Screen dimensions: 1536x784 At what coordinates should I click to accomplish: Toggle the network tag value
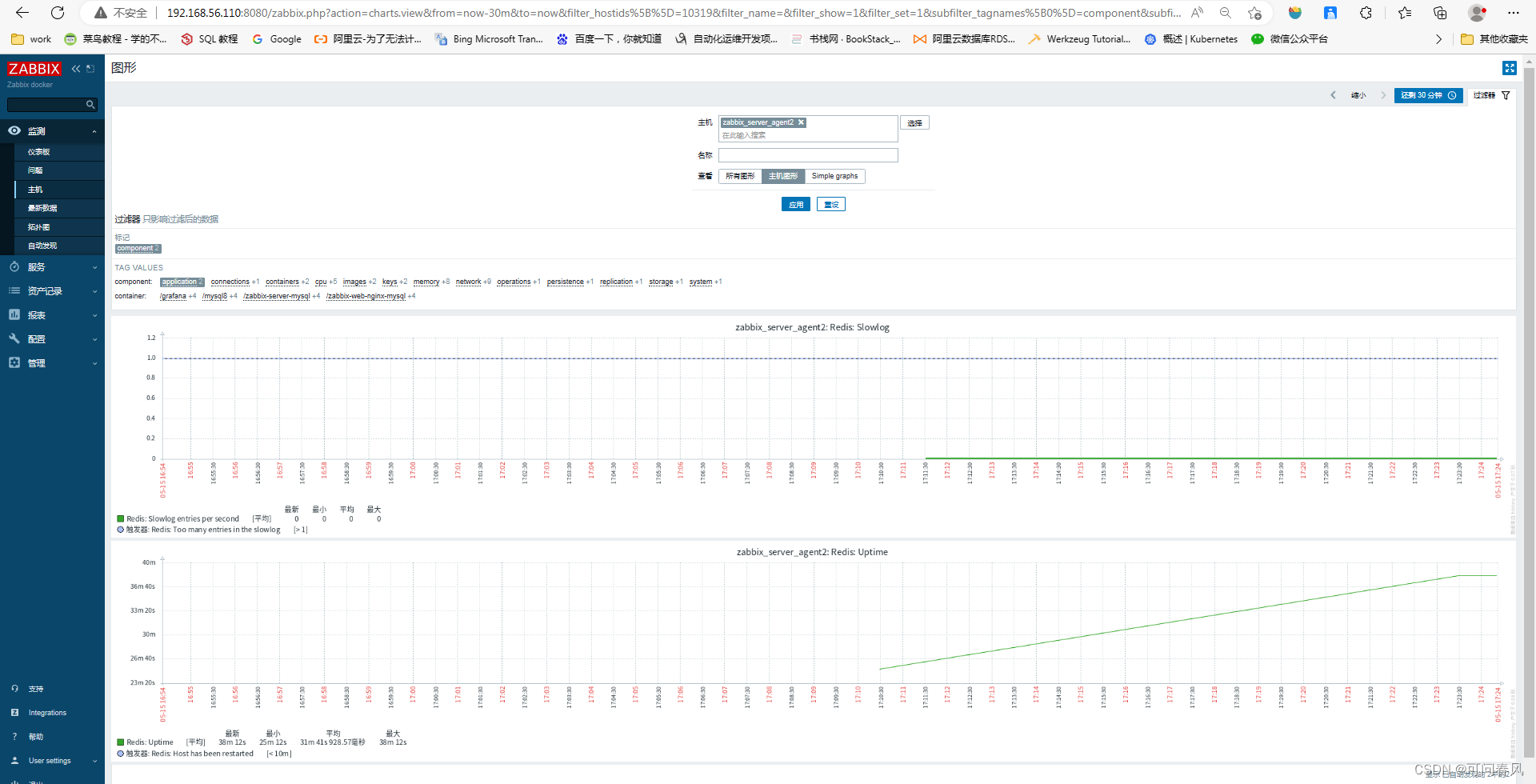tap(468, 282)
